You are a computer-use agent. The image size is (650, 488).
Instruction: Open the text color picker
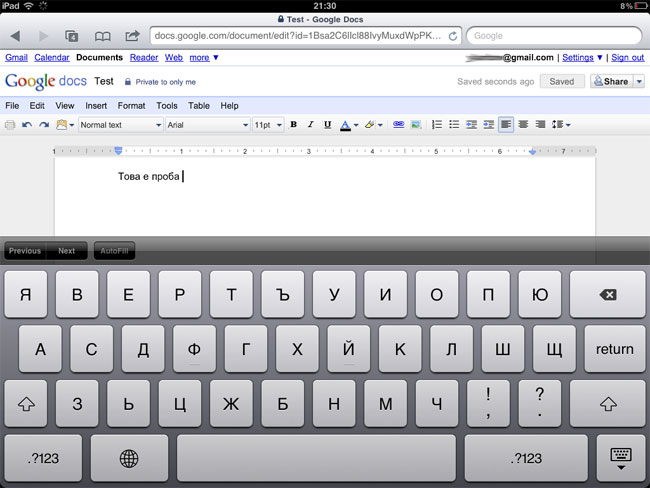[349, 125]
